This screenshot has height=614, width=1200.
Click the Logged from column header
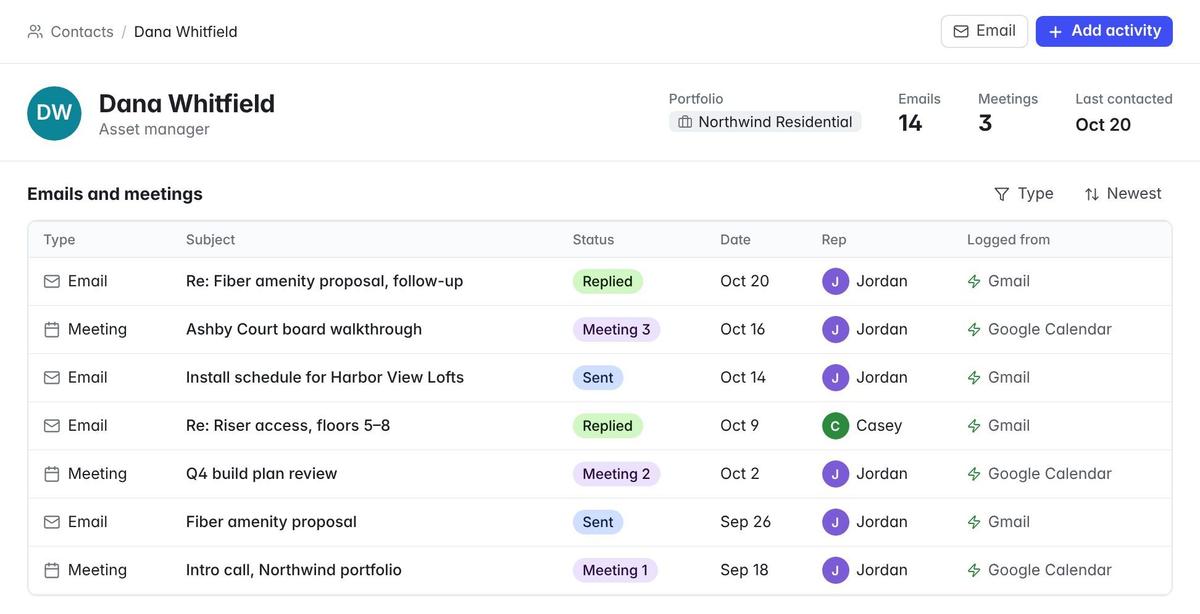click(x=1008, y=240)
